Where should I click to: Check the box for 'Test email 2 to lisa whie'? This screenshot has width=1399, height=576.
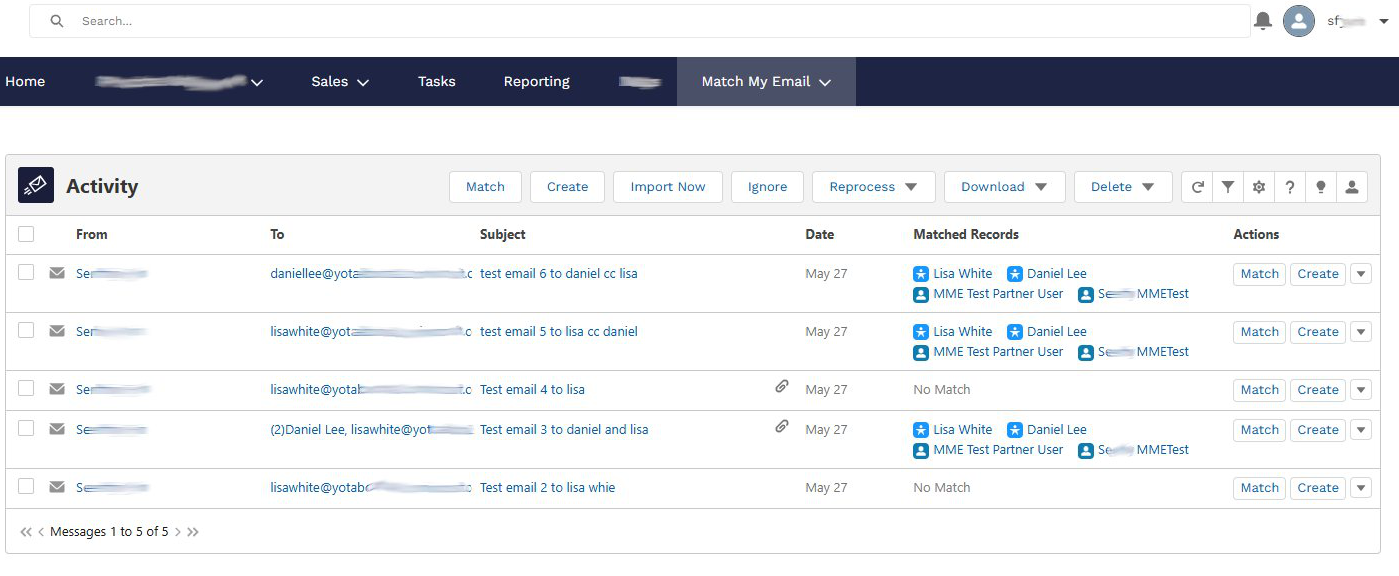pos(26,486)
